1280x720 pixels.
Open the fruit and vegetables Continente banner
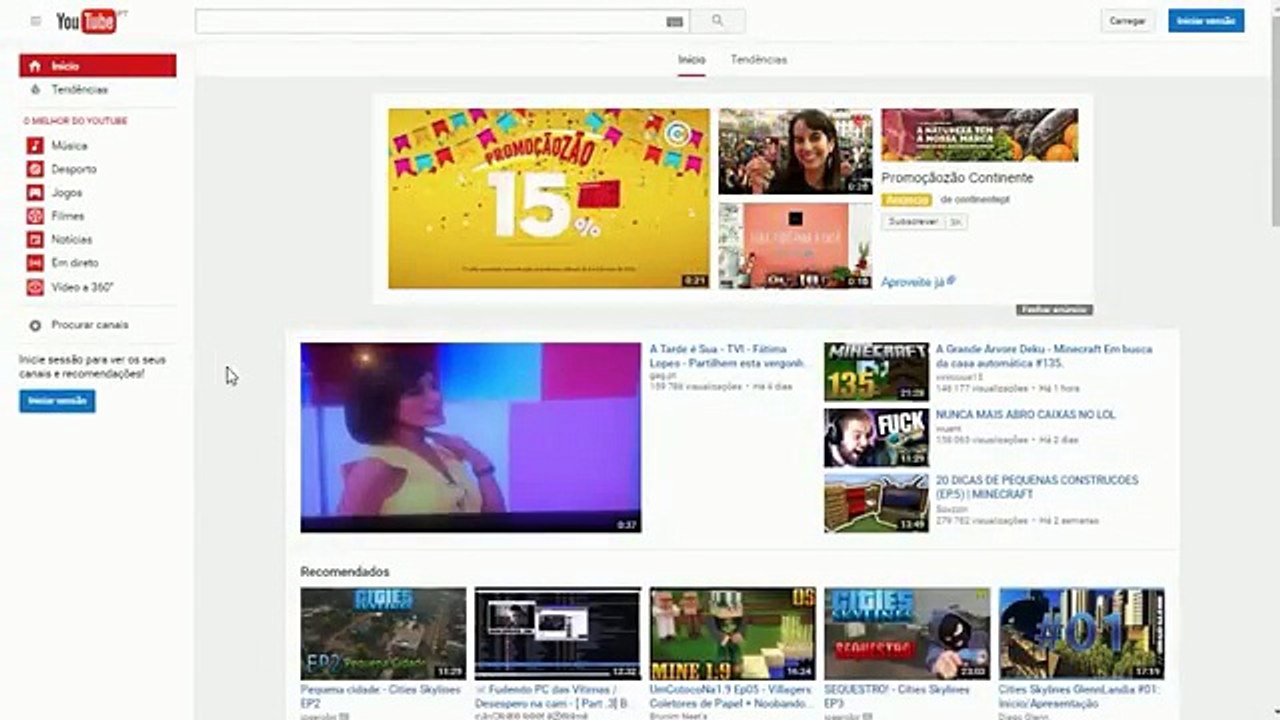980,135
